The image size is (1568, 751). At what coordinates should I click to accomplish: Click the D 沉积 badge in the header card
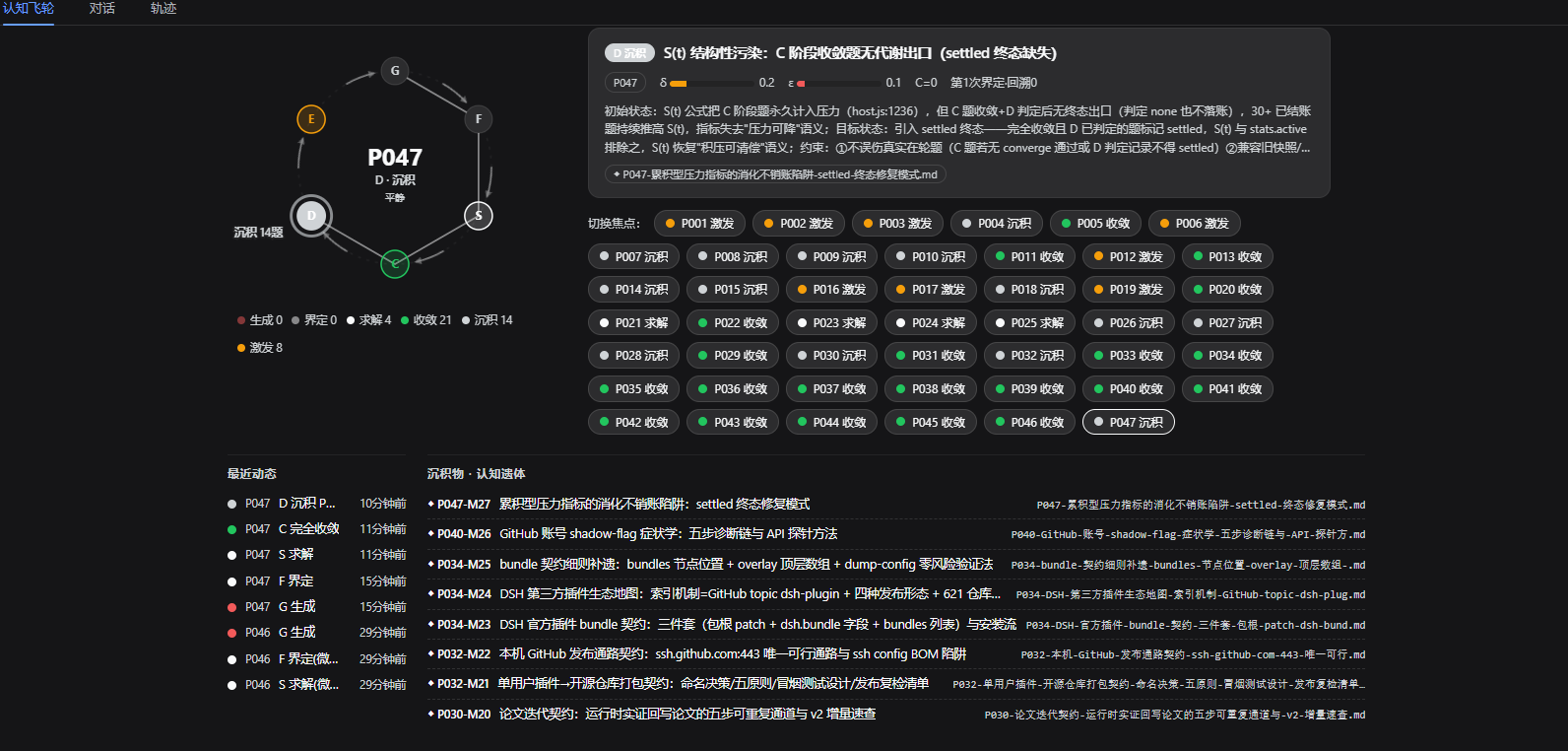coord(629,53)
